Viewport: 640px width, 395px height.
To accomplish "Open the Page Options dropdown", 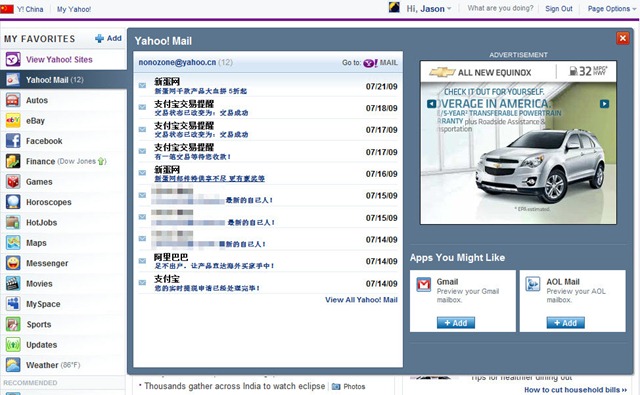I will (612, 9).
